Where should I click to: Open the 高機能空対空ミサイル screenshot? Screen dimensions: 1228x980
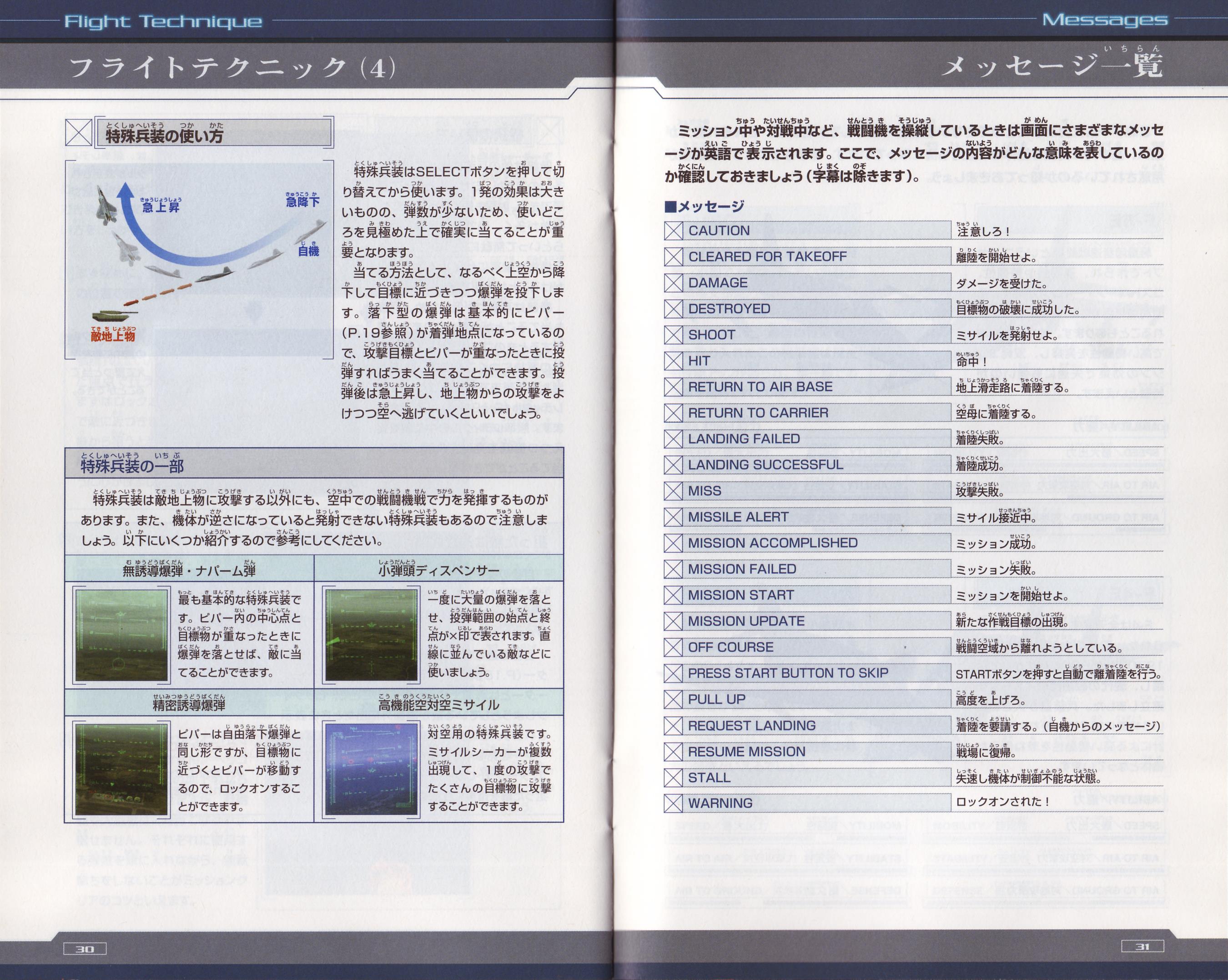pos(372,769)
